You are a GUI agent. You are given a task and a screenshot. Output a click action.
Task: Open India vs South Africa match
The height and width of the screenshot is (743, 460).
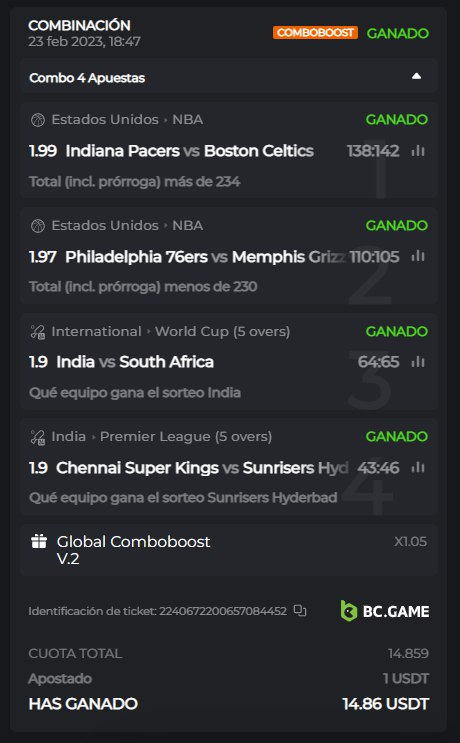[x=135, y=362]
